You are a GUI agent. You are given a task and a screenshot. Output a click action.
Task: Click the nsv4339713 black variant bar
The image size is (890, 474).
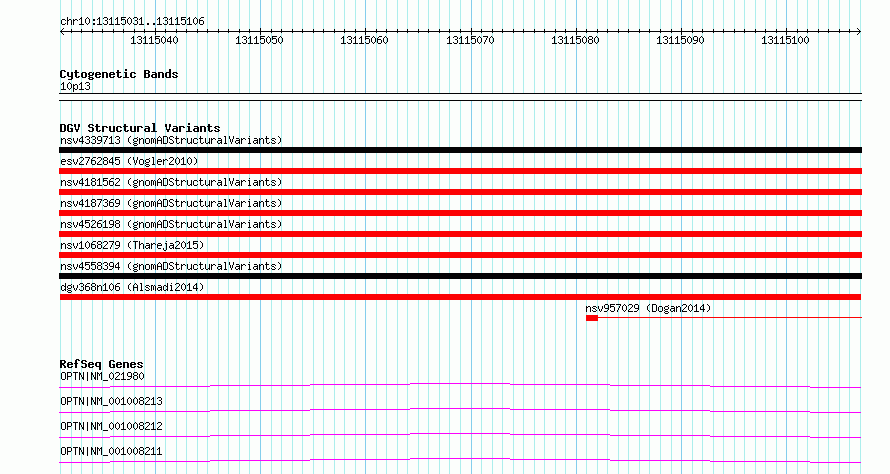tap(460, 150)
